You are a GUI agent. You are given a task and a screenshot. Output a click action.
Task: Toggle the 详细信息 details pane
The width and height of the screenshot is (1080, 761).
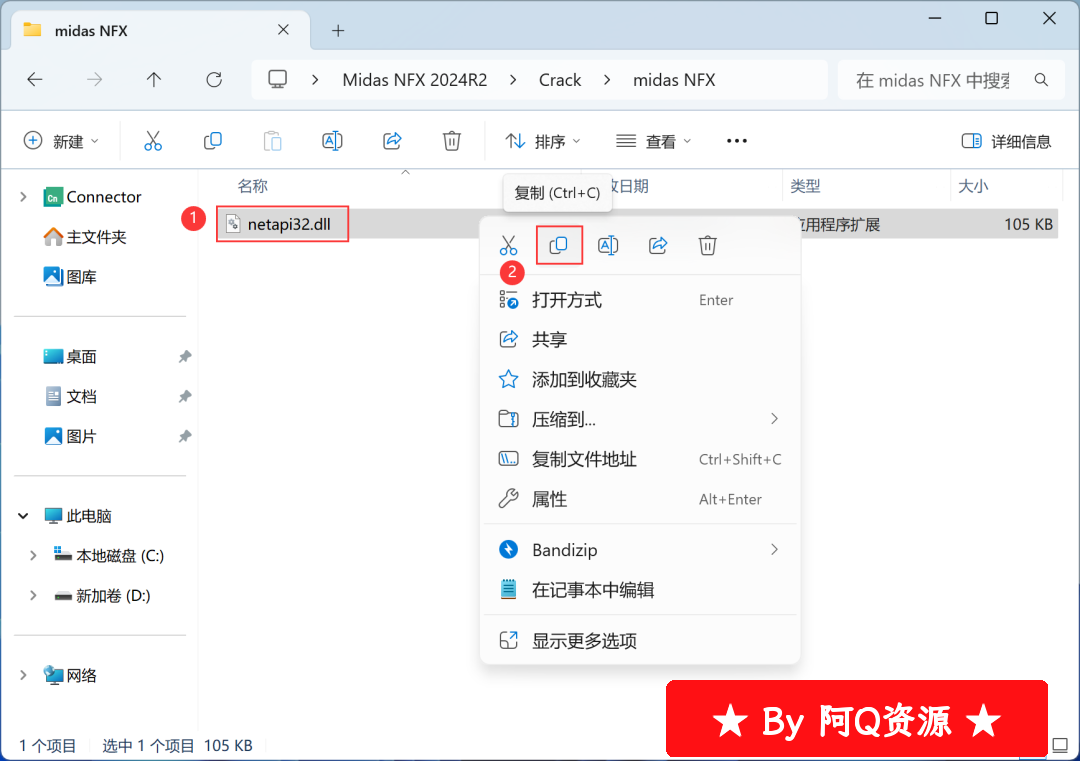tap(1006, 141)
